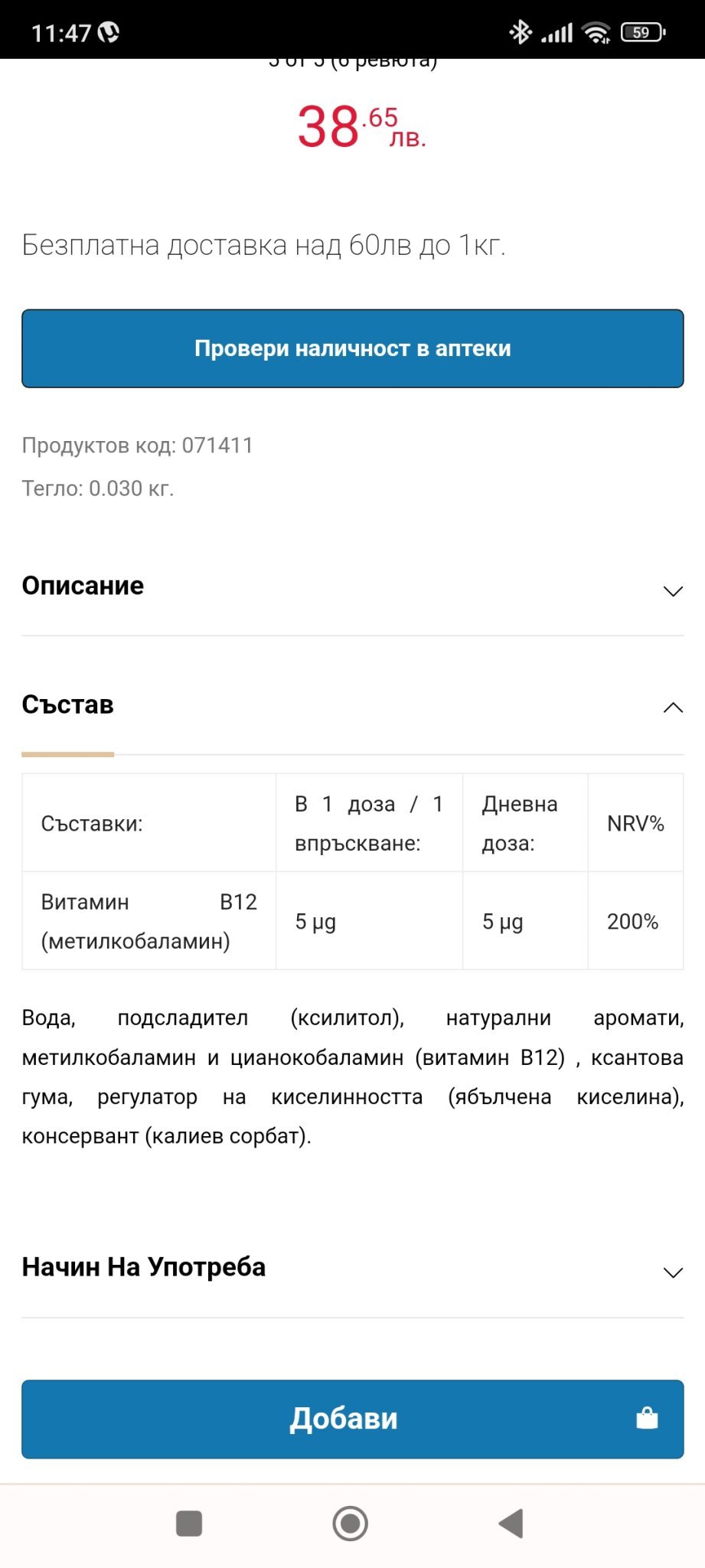Expand the Описание section chevron
Viewport: 705px width, 1568px height.
tap(673, 591)
